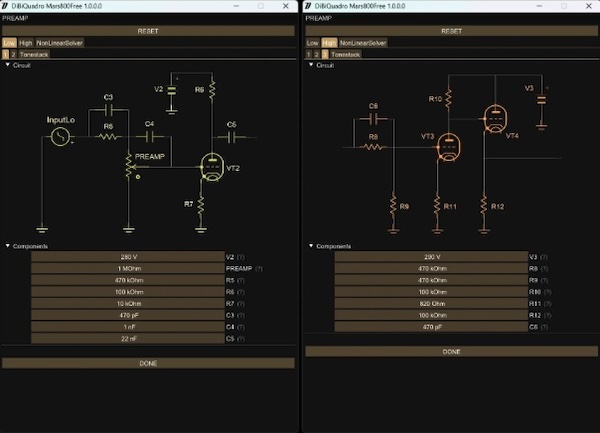Image resolution: width=600 pixels, height=433 pixels.
Task: Open help for R11 component
Action: (548, 304)
